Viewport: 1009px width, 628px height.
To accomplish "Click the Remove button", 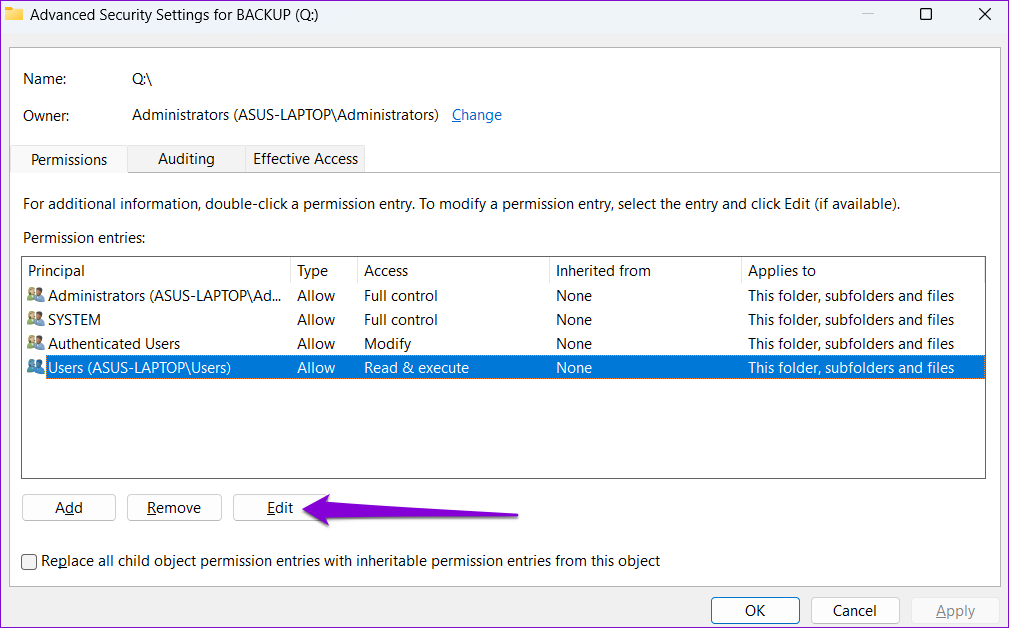I will [174, 508].
